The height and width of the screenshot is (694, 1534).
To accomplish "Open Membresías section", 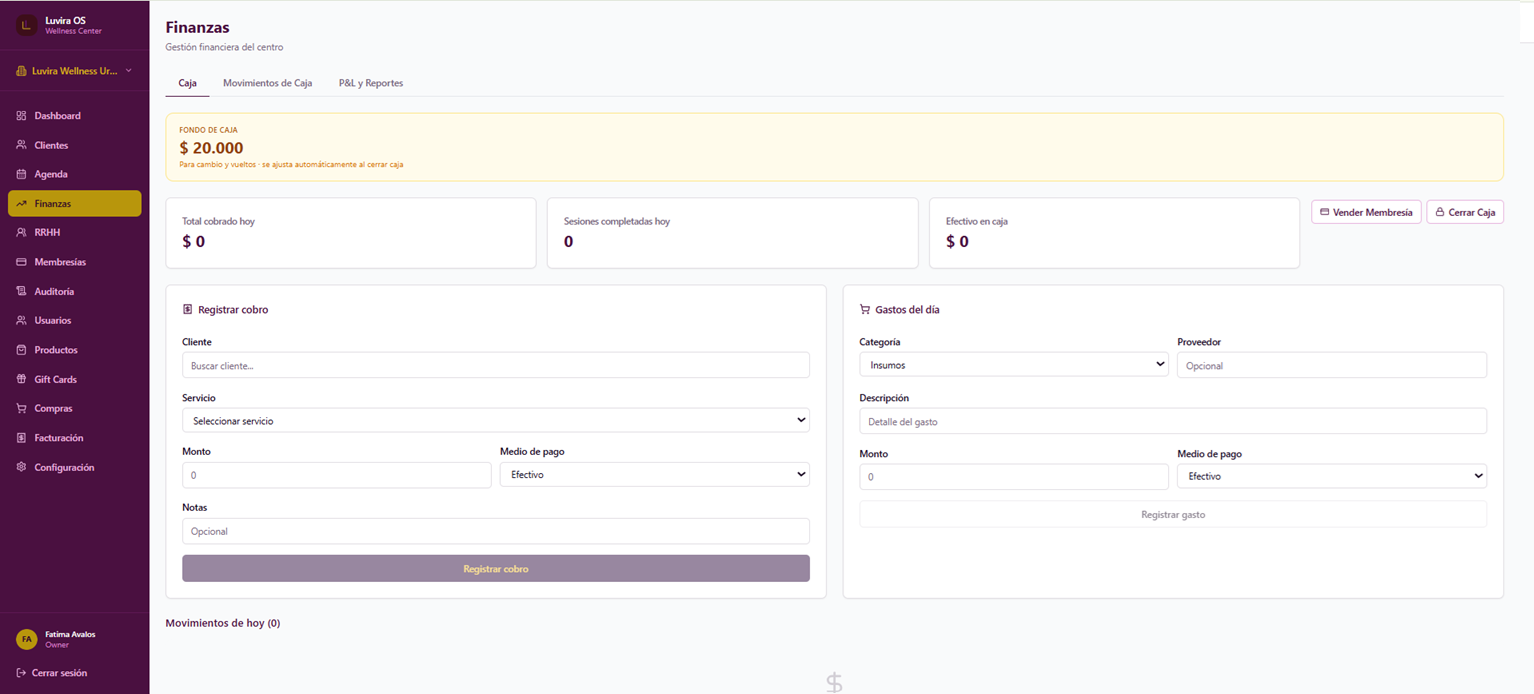I will (74, 262).
